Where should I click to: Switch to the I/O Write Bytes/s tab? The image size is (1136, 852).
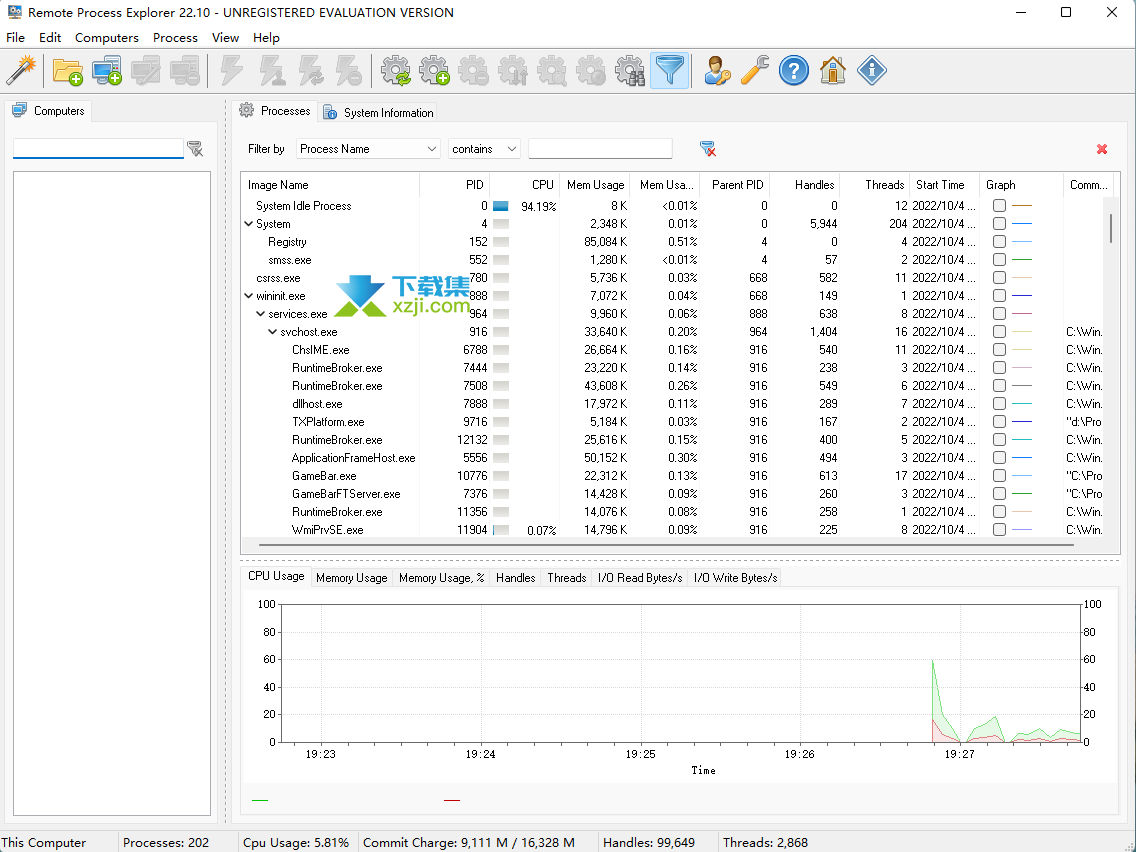(x=735, y=577)
